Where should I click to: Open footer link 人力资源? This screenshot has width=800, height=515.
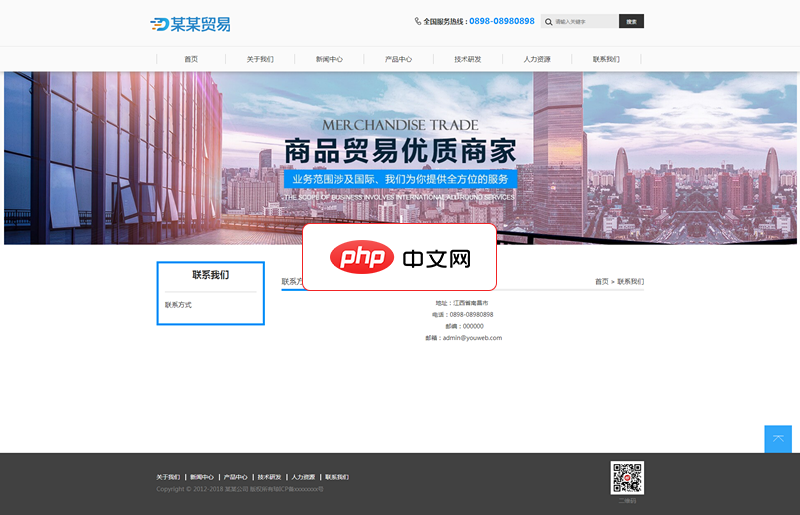pos(303,477)
